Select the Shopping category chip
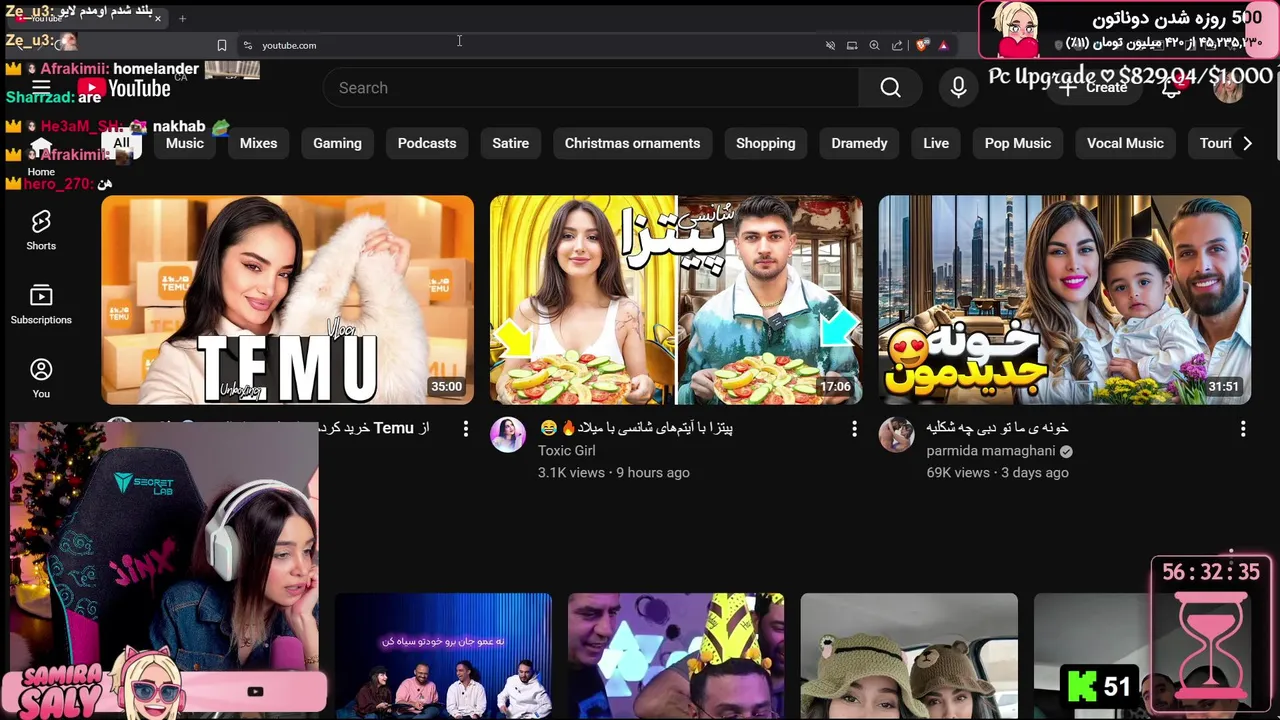This screenshot has width=1280, height=720. 765,143
